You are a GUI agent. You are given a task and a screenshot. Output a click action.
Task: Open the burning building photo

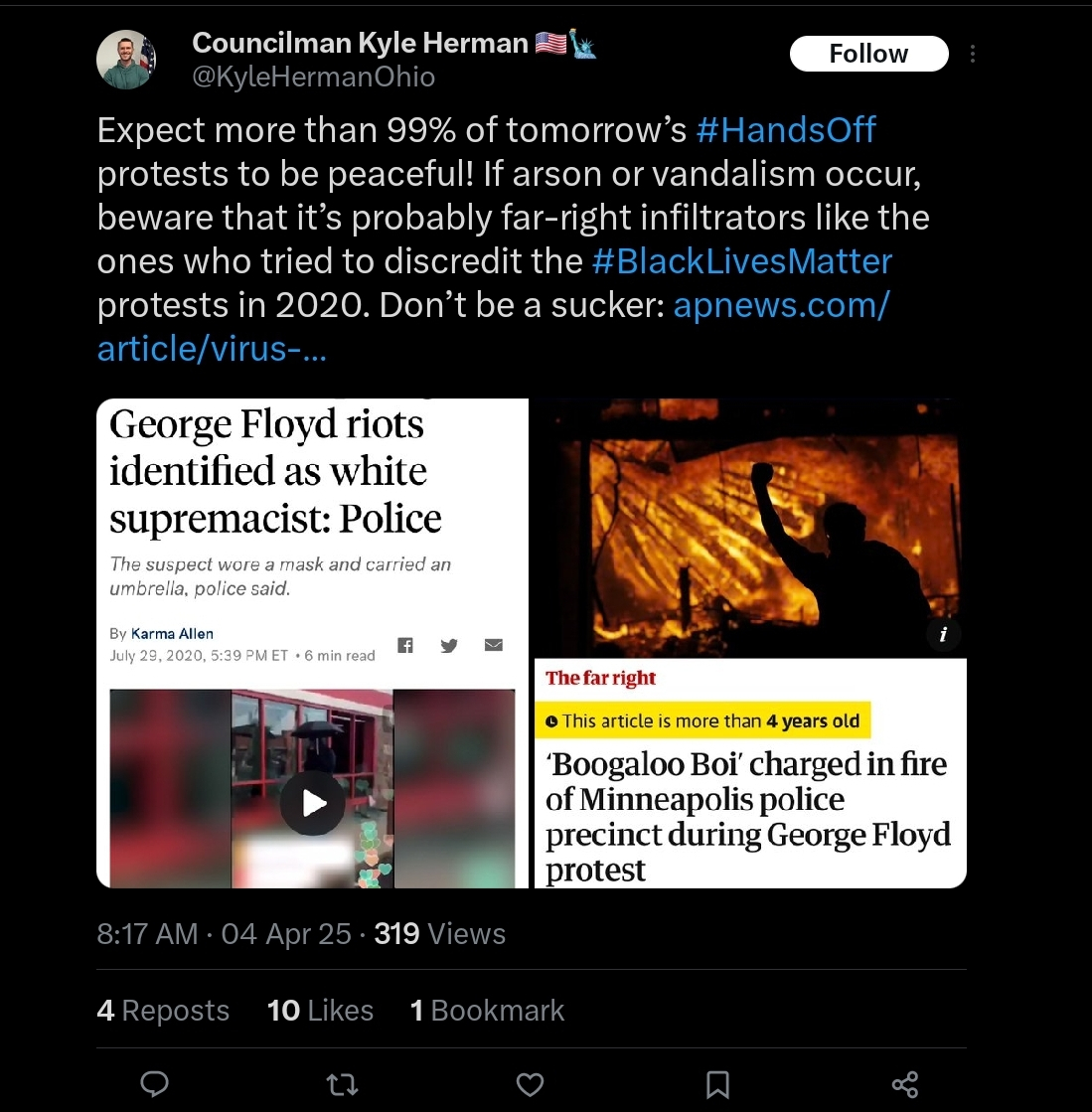(x=749, y=527)
